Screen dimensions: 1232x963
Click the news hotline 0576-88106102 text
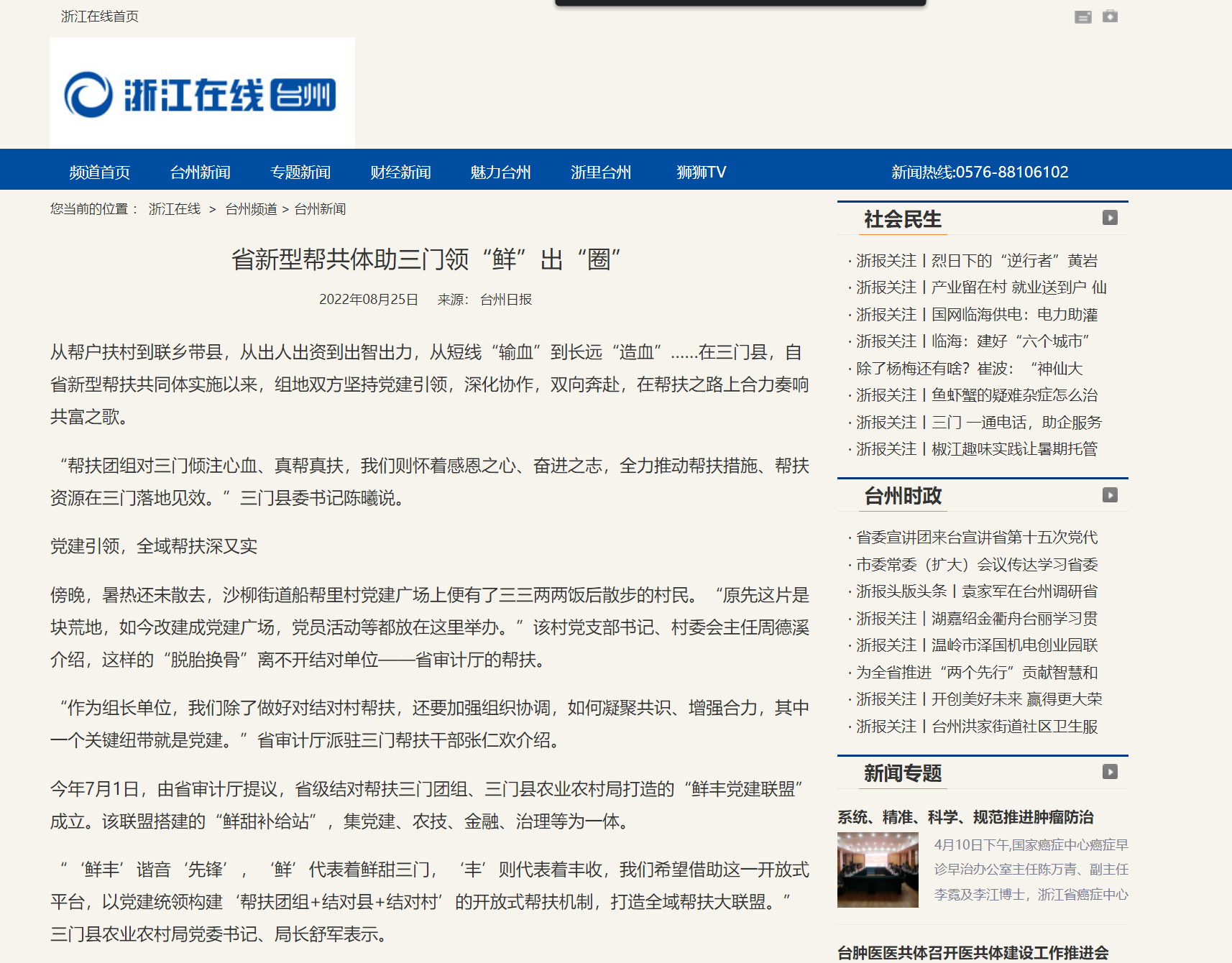tap(980, 172)
